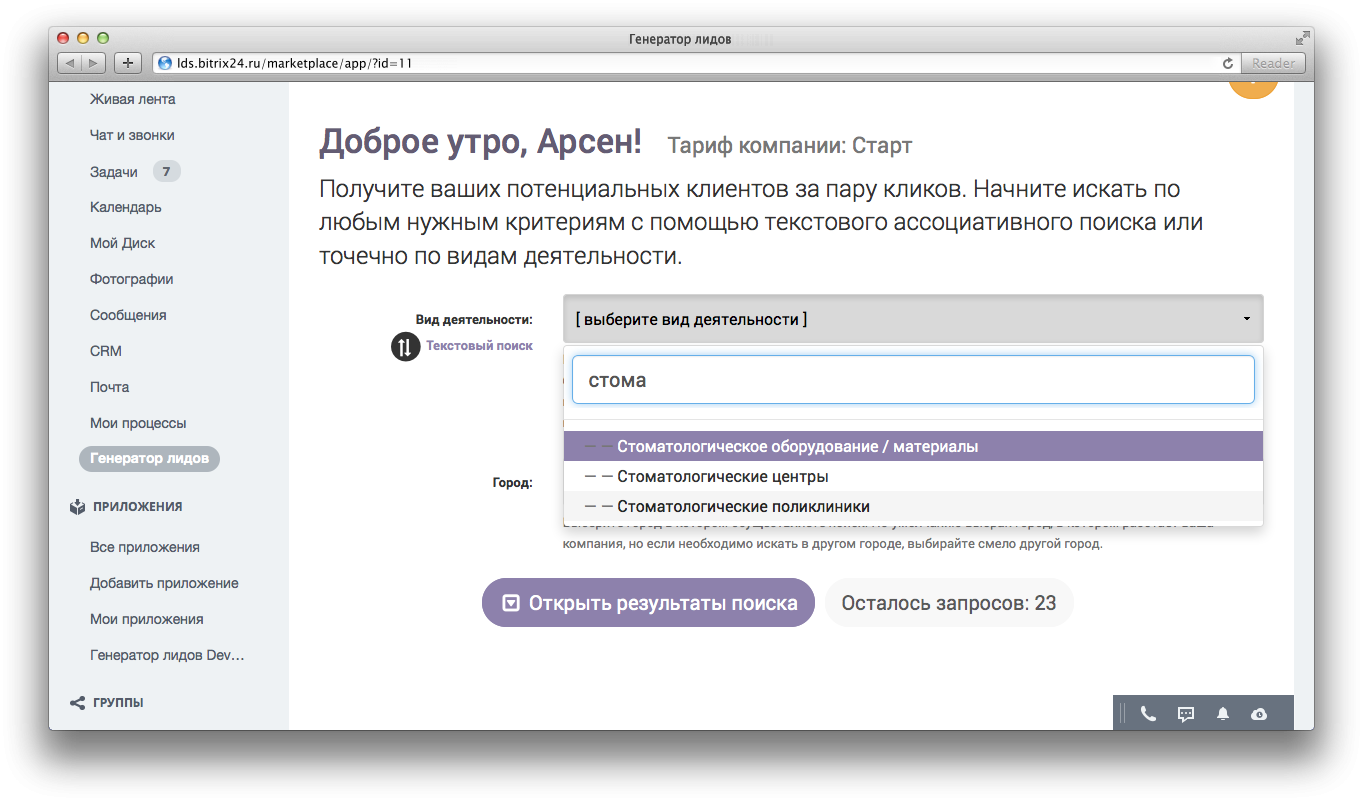
Task: Click the URL address bar
Action: click(x=697, y=63)
